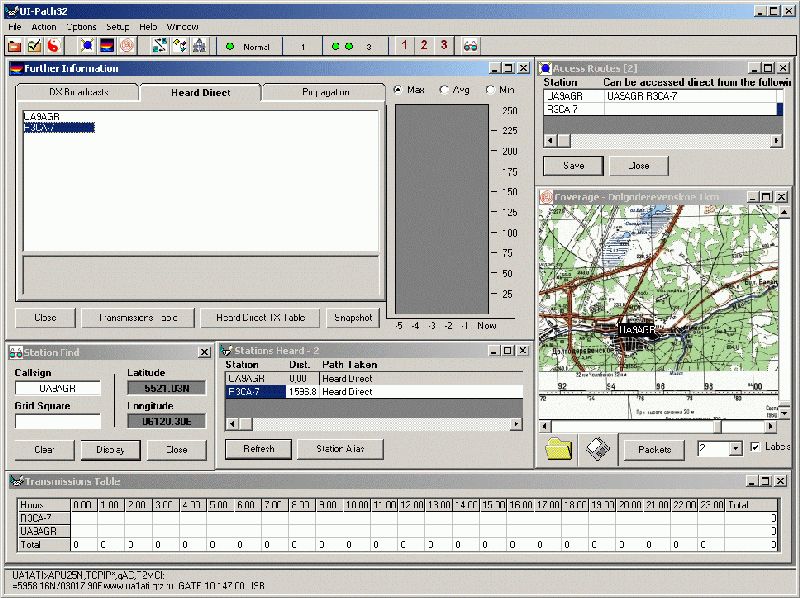Click the yin-yang toolbar icon

tap(54, 46)
